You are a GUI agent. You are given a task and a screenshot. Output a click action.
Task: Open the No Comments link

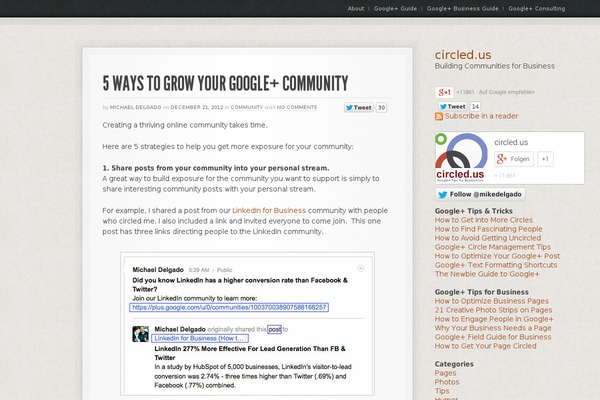tap(297, 107)
